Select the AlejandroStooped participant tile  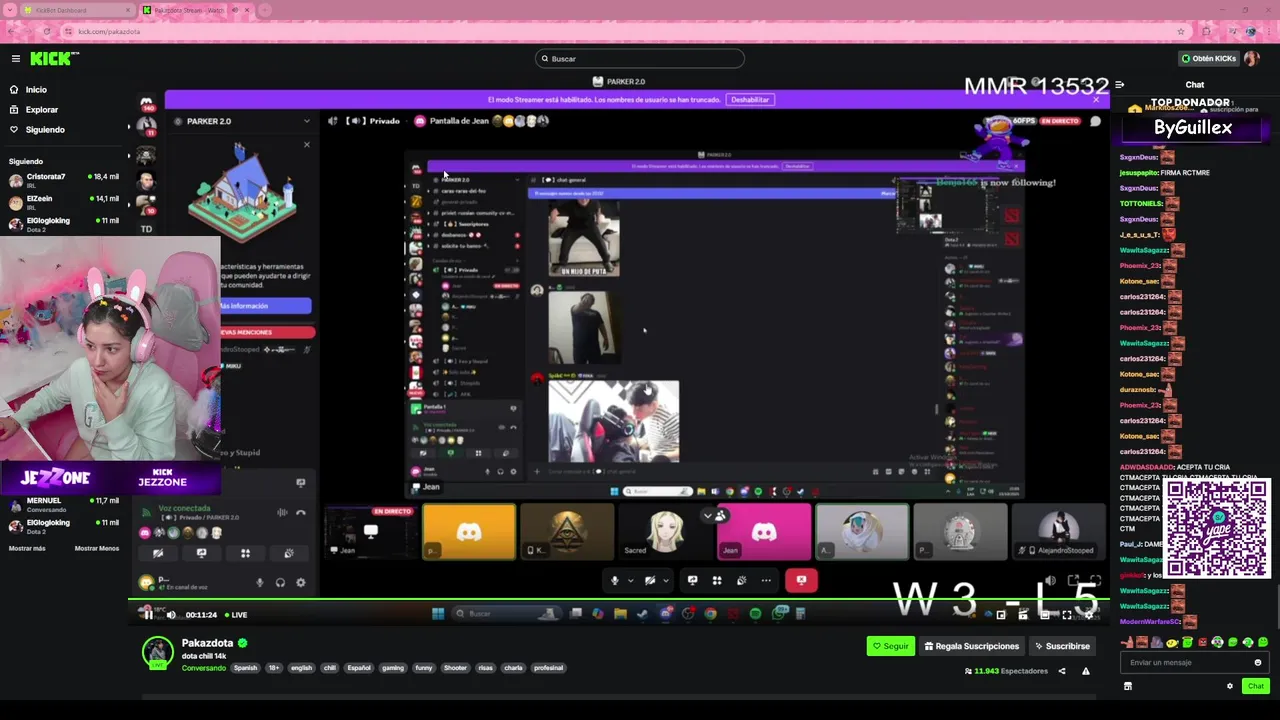click(1058, 531)
